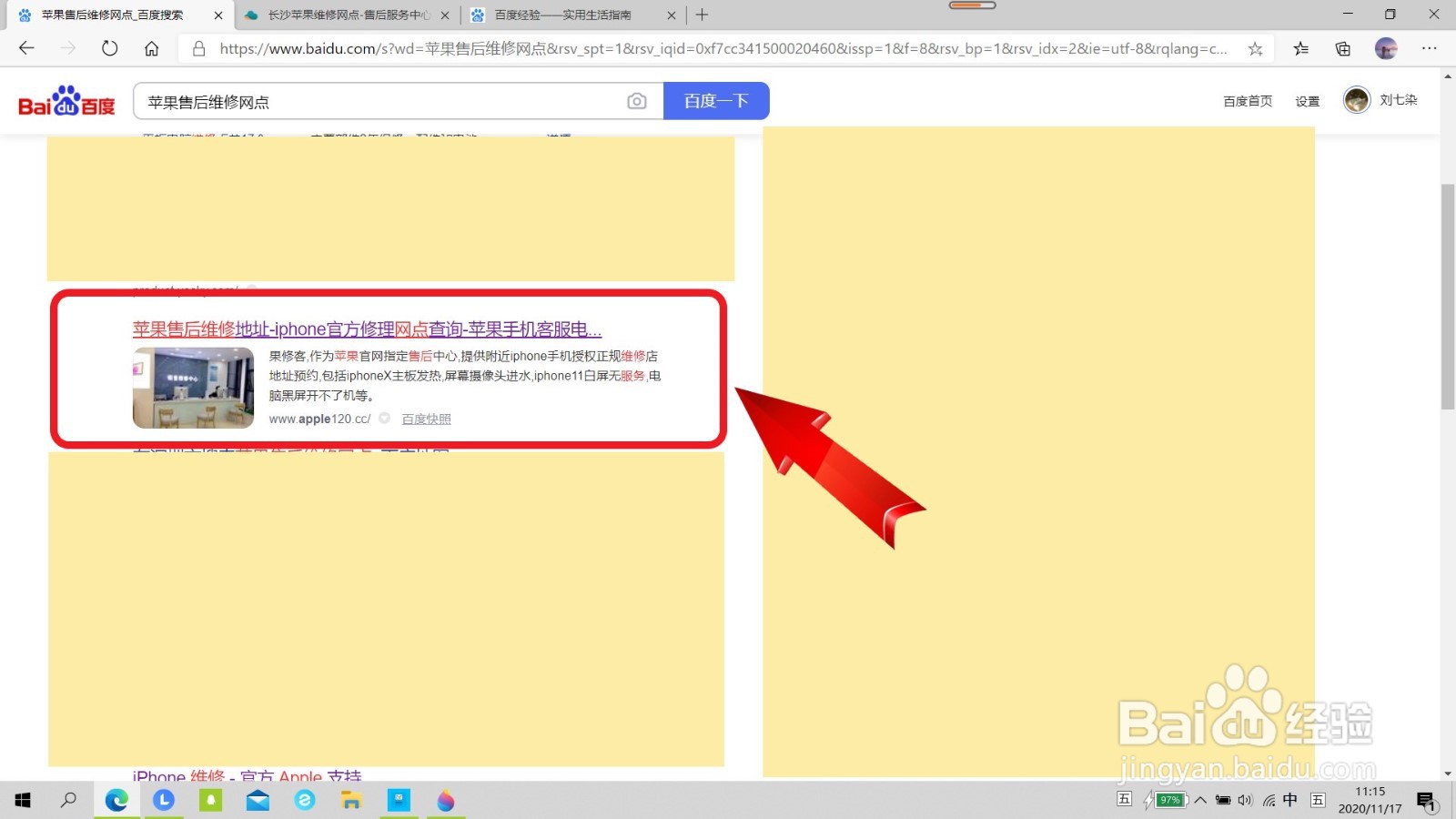This screenshot has height=819, width=1456.
Task: Click the page's vertical scrollbar thumb
Action: [1448, 296]
